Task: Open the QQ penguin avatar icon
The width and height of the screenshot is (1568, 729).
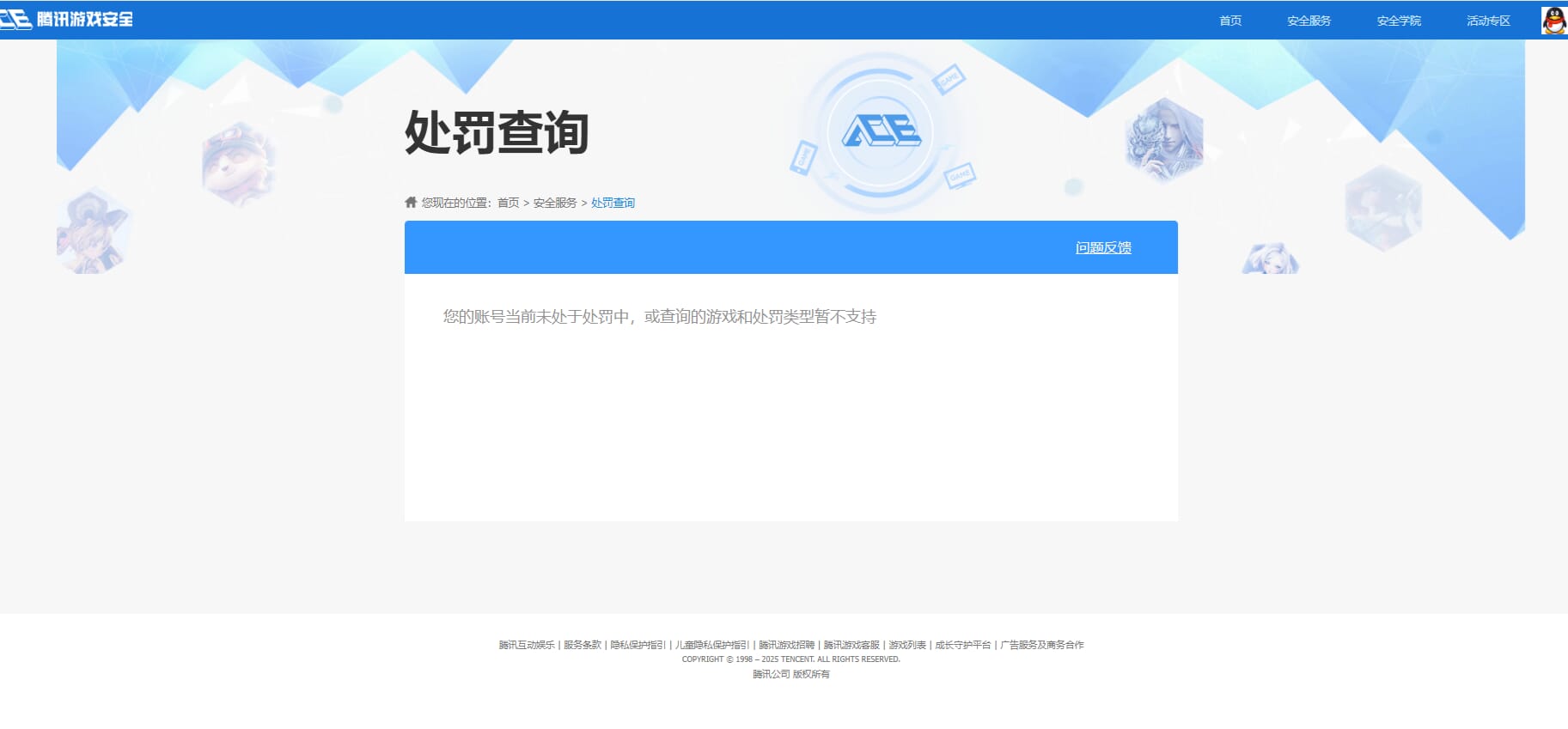Action: point(1553,20)
